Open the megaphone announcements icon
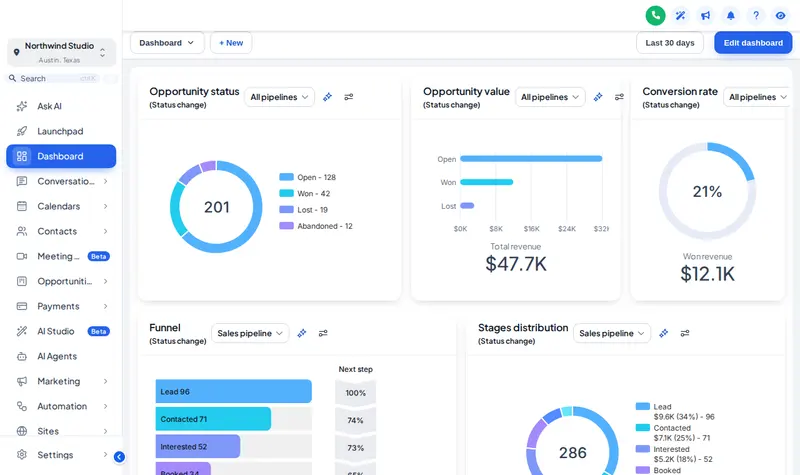Image resolution: width=800 pixels, height=475 pixels. pos(705,15)
